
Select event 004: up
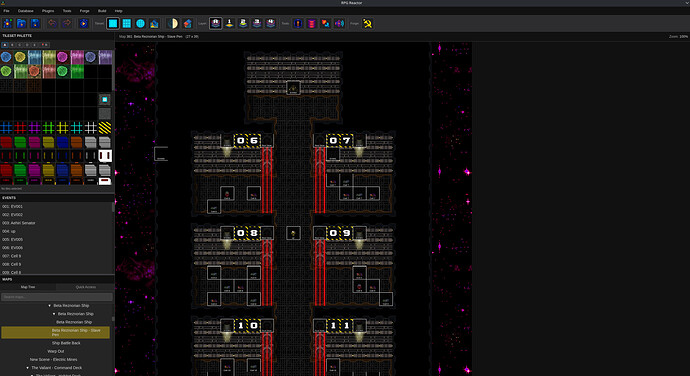[x=56, y=231]
